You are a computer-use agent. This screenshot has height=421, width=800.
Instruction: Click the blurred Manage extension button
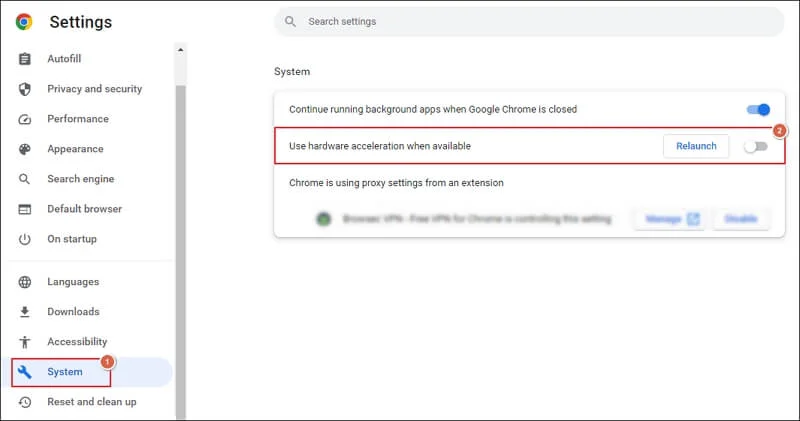[x=670, y=219]
